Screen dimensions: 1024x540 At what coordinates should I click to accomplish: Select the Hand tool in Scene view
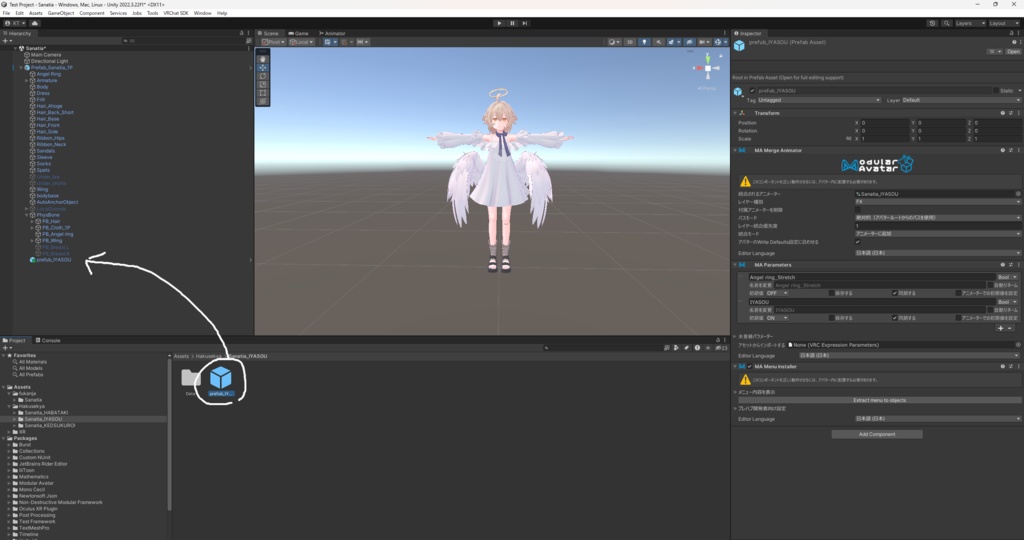point(263,59)
